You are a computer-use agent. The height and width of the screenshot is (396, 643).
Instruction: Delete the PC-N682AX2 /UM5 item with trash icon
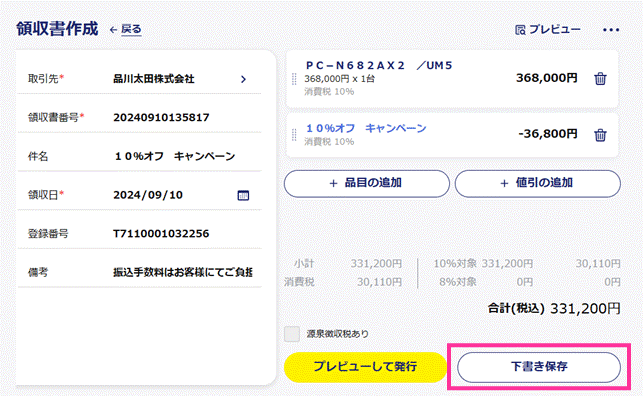tap(600, 79)
